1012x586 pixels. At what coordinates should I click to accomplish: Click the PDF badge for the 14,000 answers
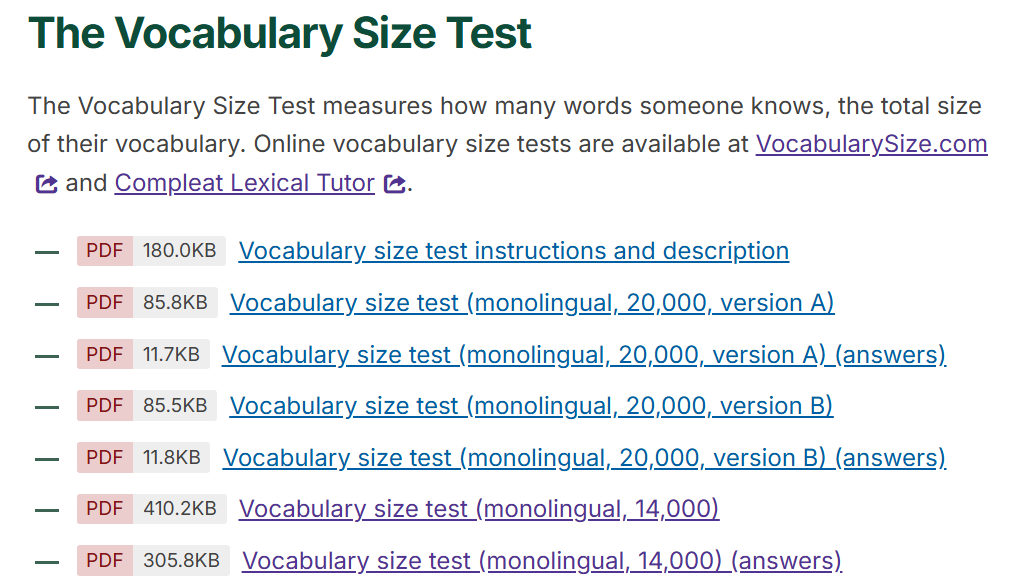tap(104, 561)
